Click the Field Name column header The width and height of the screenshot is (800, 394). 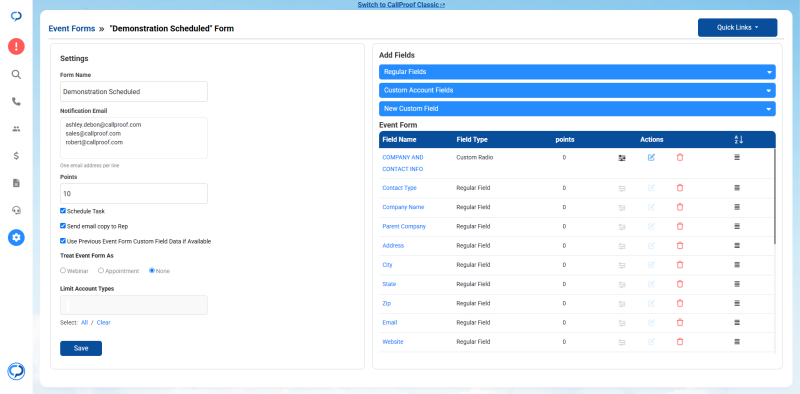coord(399,139)
